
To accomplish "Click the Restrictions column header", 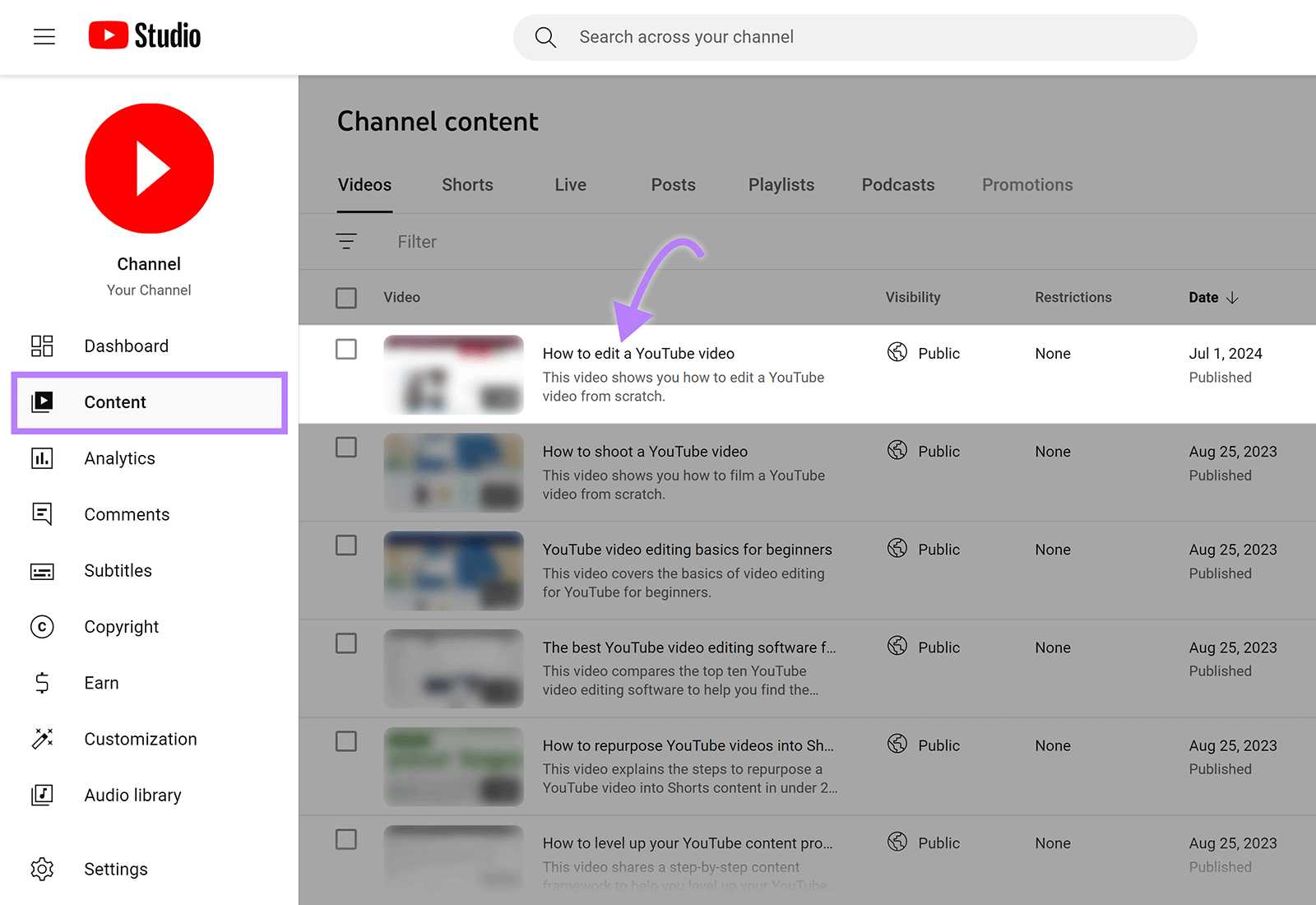I will click(x=1073, y=298).
